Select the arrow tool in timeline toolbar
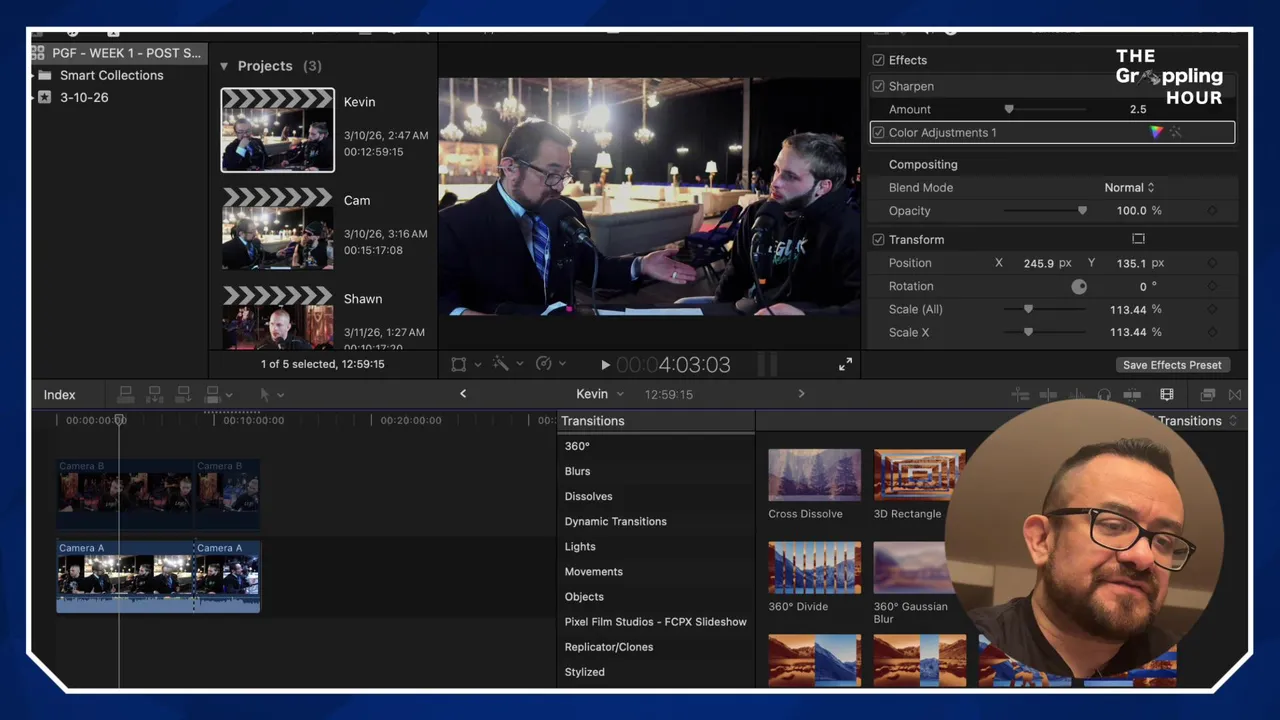 [265, 395]
